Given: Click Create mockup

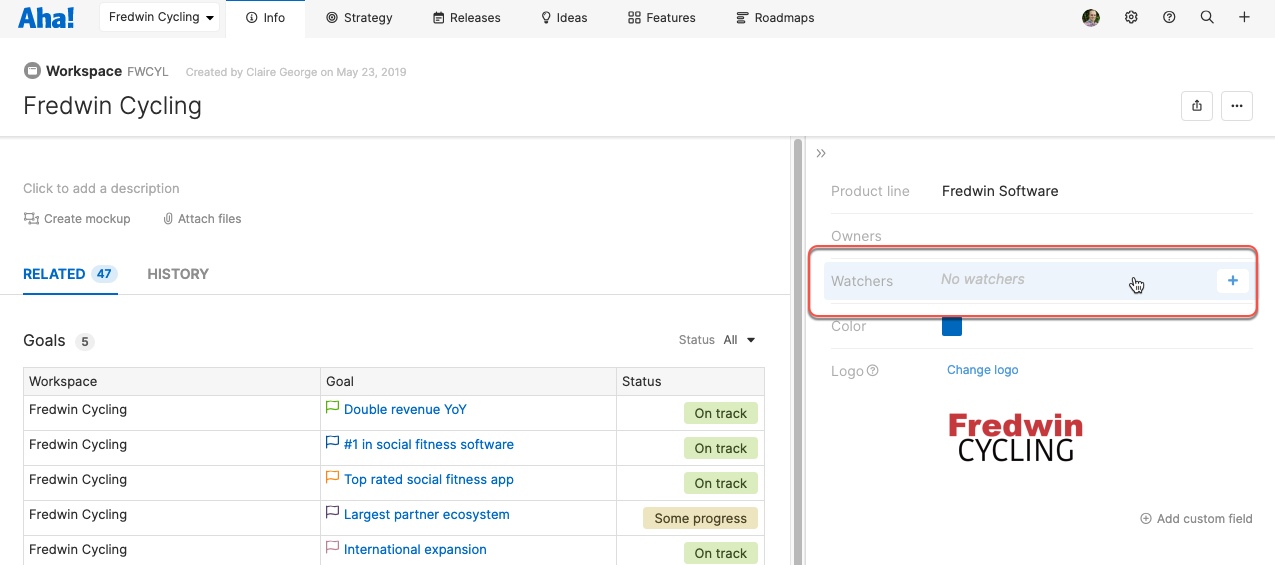Looking at the screenshot, I should pyautogui.click(x=77, y=219).
